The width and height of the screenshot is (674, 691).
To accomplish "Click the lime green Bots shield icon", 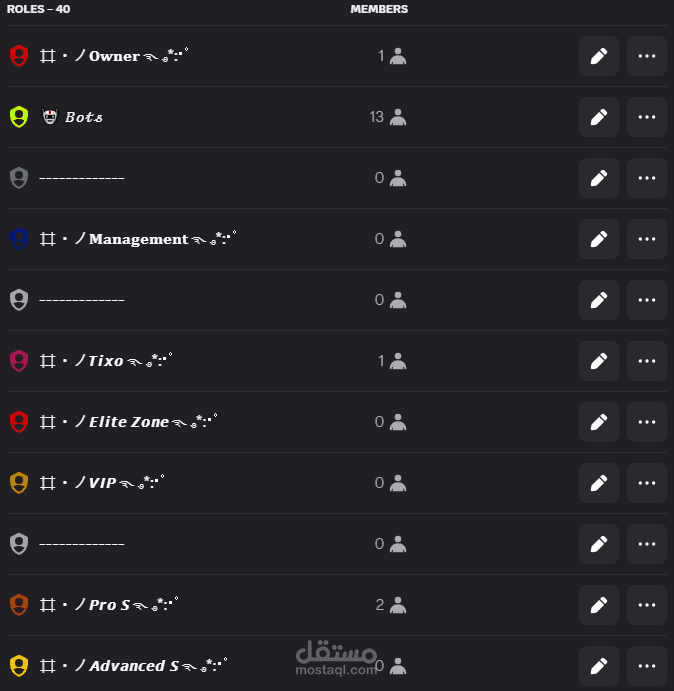I will [19, 117].
